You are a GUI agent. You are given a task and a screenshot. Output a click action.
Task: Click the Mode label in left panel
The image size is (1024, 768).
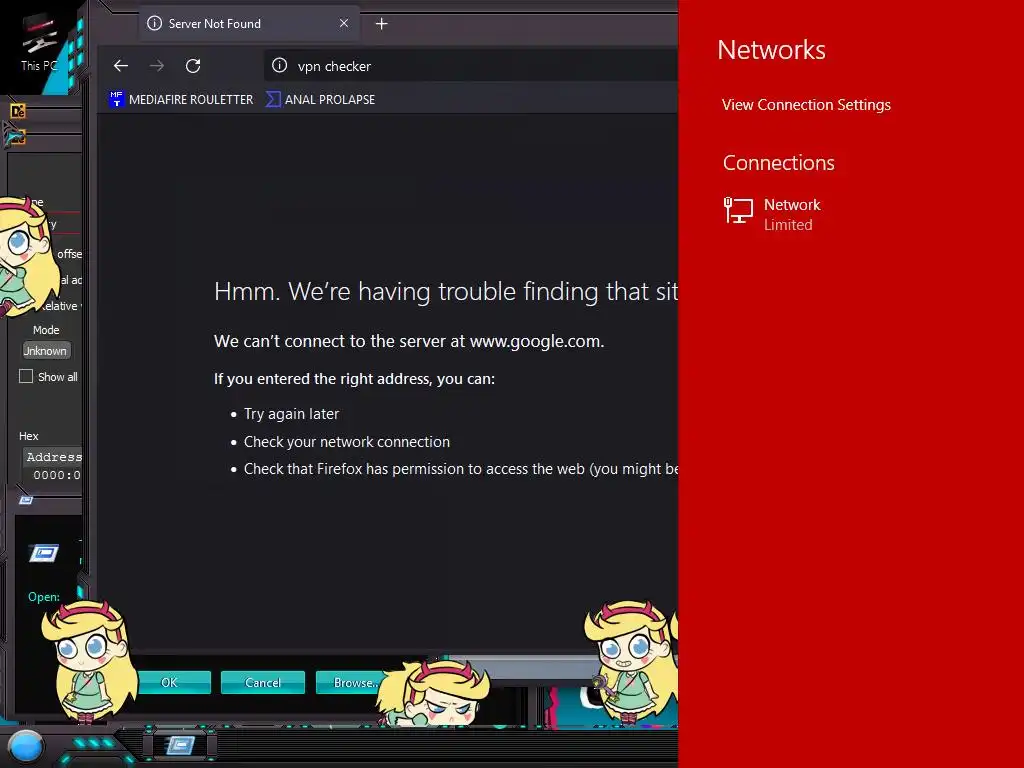(x=46, y=330)
